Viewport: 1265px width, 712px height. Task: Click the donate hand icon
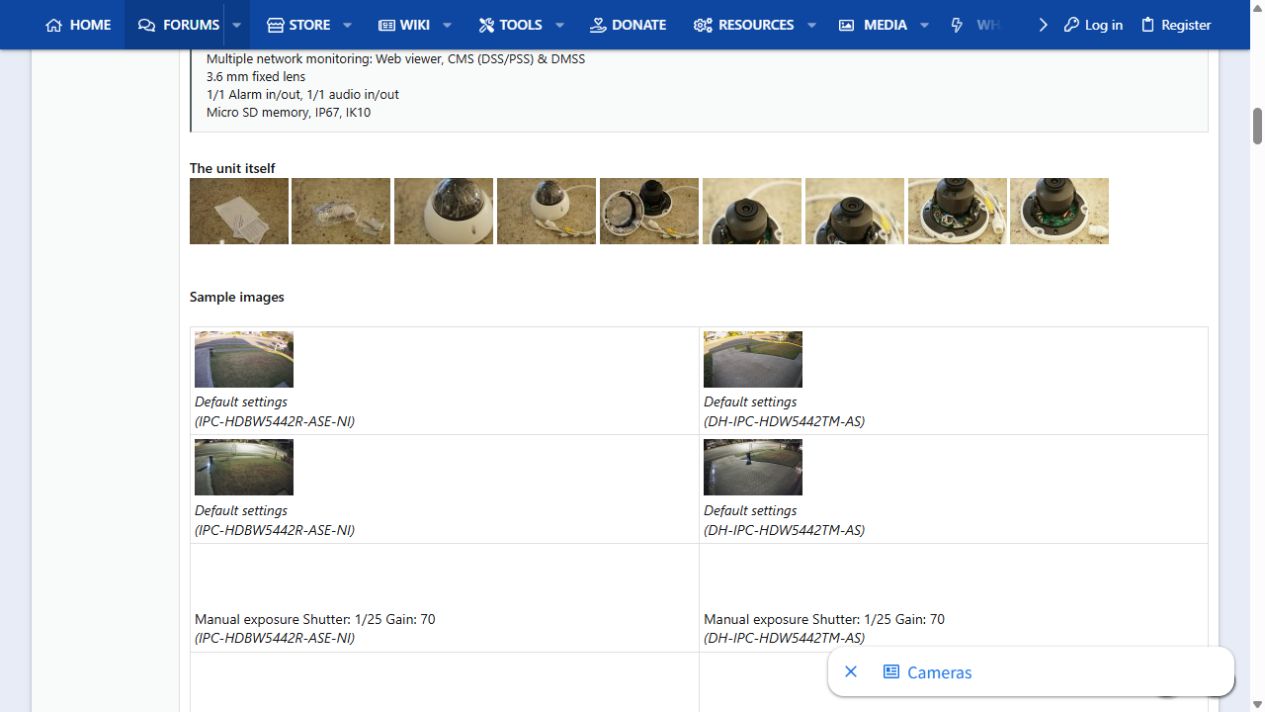598,25
